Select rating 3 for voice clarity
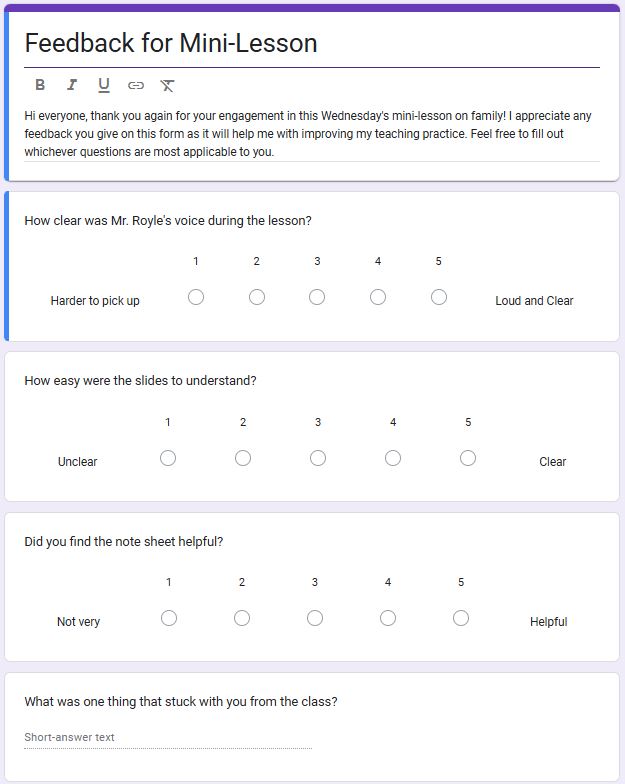Image resolution: width=625 pixels, height=784 pixels. [x=317, y=297]
